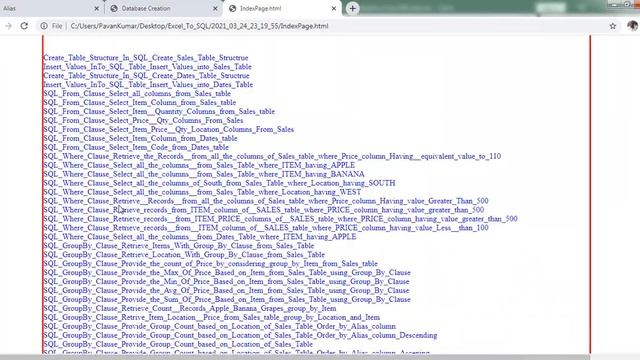Go forward with the browser arrow
Screen dimensions: 640x360
pos(8,26)
